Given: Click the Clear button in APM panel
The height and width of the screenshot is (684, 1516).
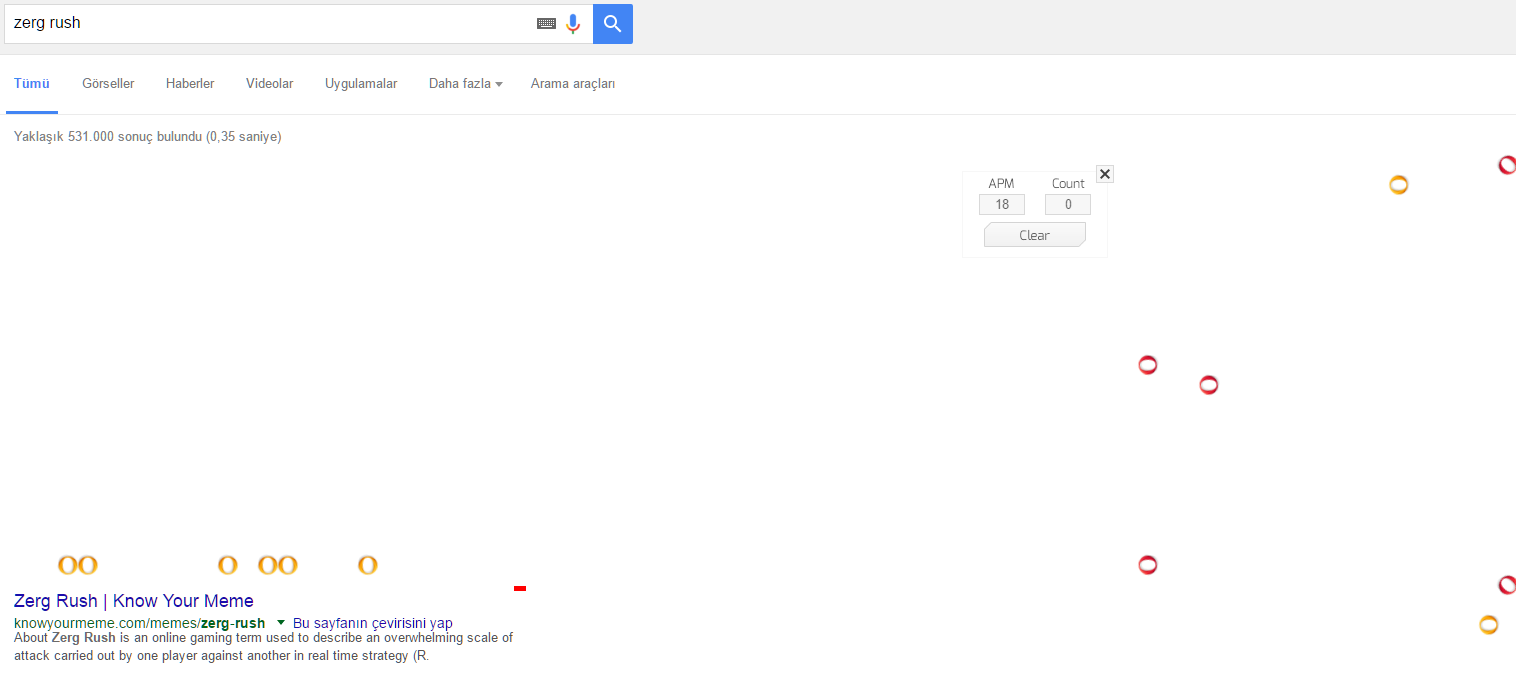Looking at the screenshot, I should [1034, 235].
